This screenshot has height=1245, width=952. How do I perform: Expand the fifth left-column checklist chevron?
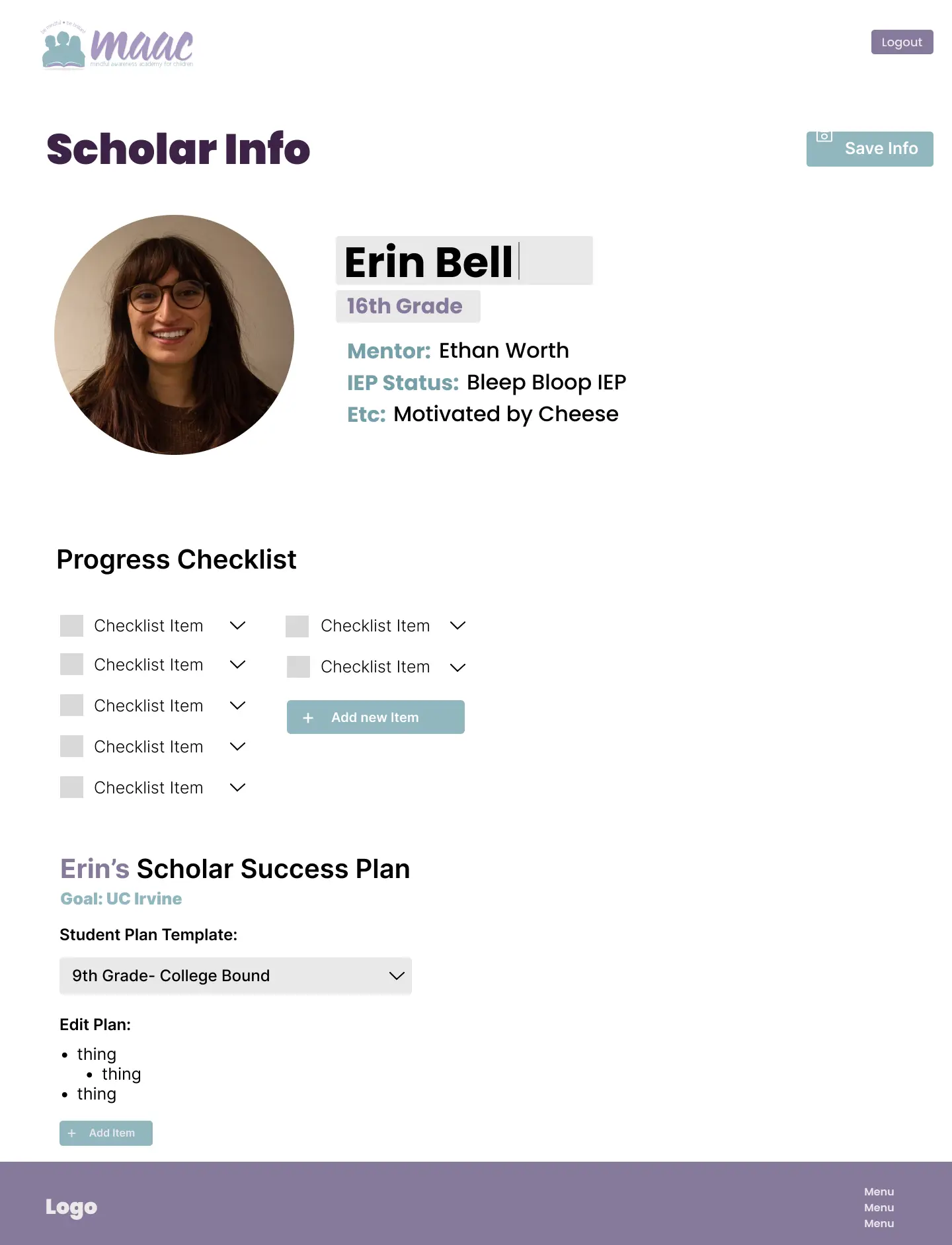(x=238, y=787)
